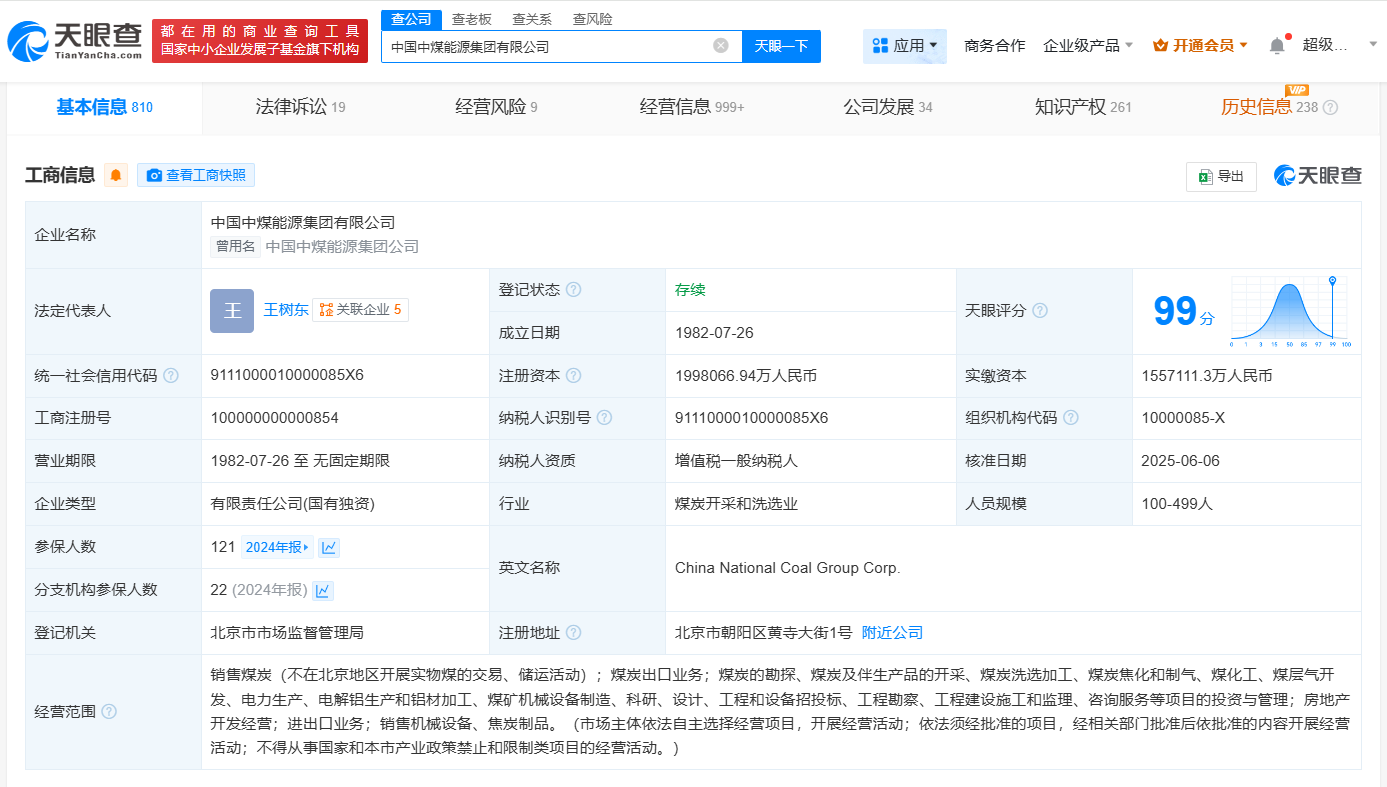Screen dimensions: 1387x787
Task: Click the help icon beside 注册地址
Action: tap(573, 633)
